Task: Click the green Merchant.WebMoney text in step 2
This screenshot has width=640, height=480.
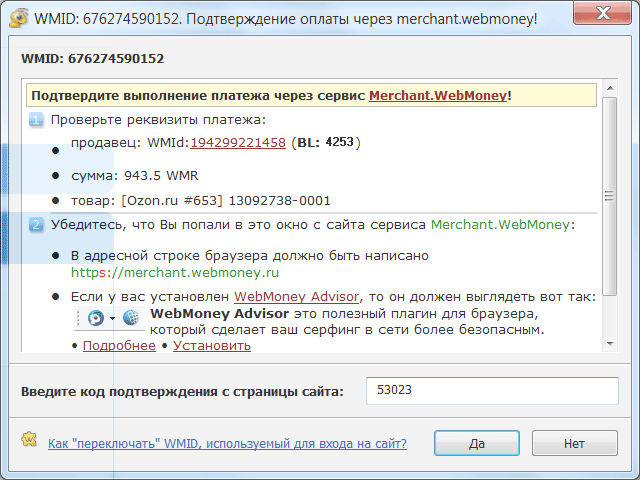Action: (x=500, y=225)
